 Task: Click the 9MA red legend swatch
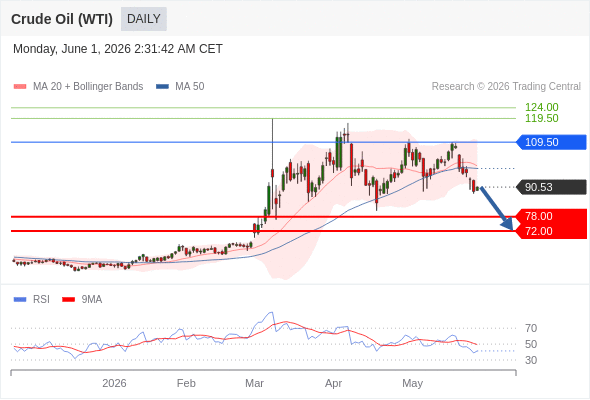pos(68,300)
